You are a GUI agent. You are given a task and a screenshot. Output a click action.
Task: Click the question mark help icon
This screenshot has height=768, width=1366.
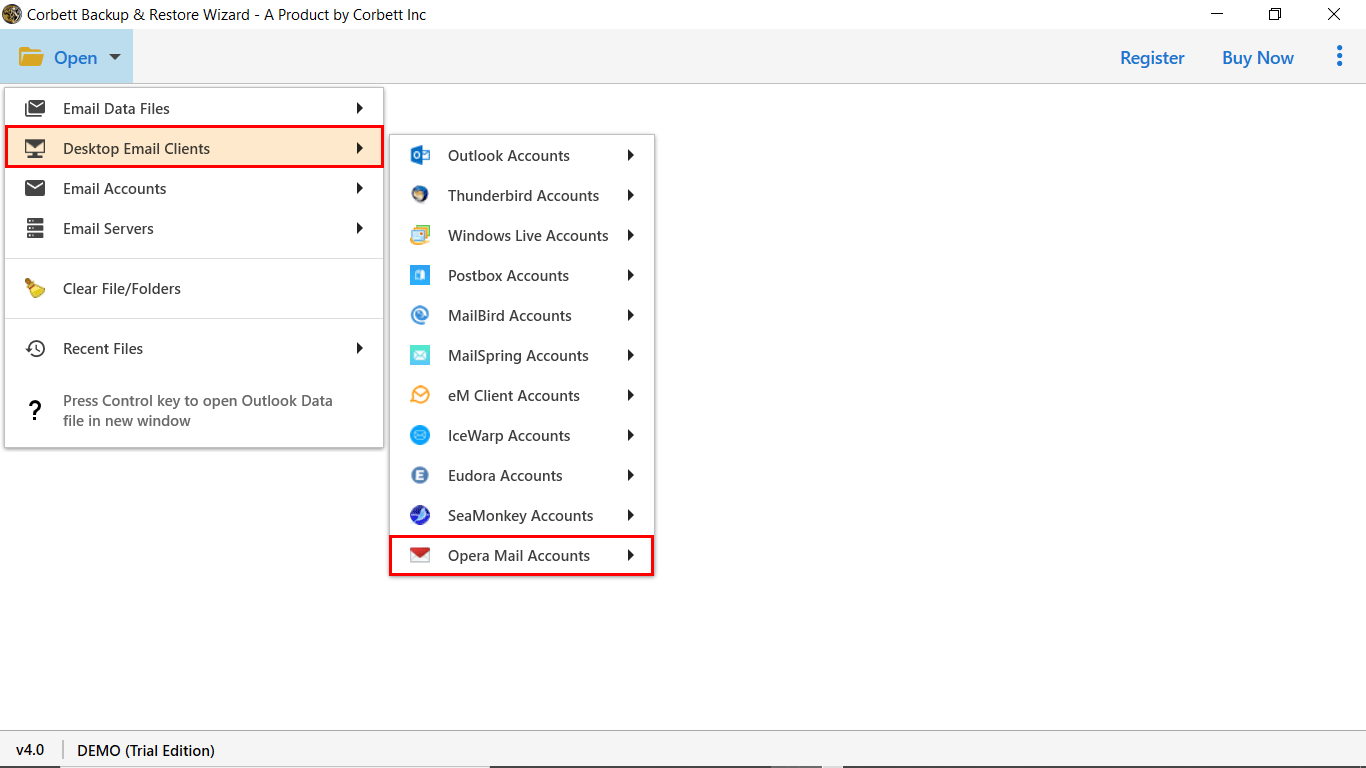(x=35, y=410)
